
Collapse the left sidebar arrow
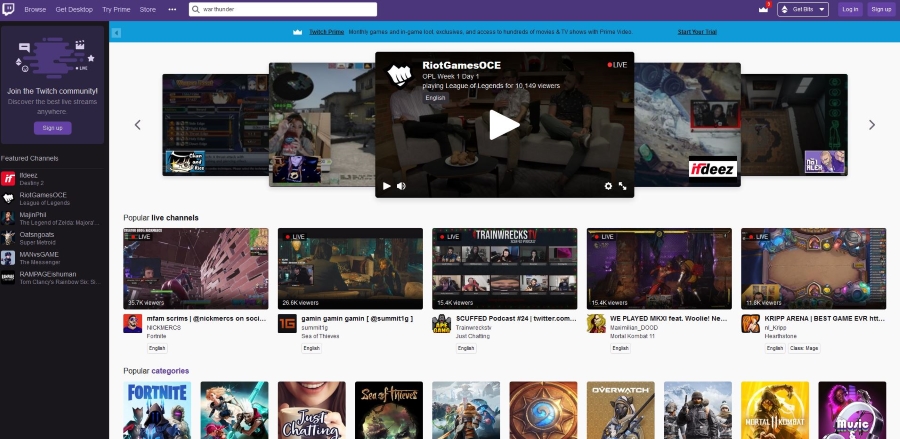point(117,33)
